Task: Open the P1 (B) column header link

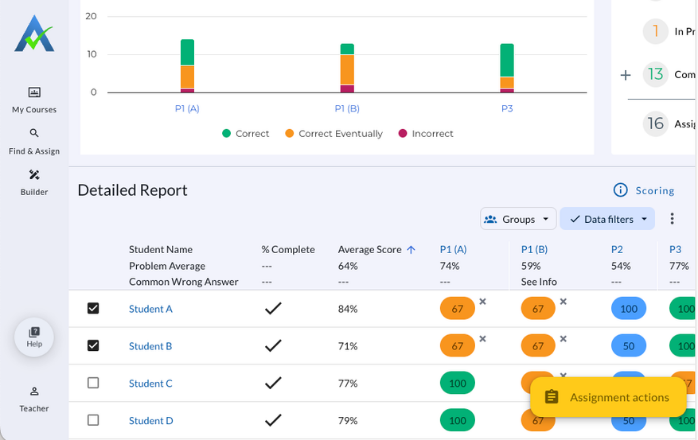Action: [534, 249]
